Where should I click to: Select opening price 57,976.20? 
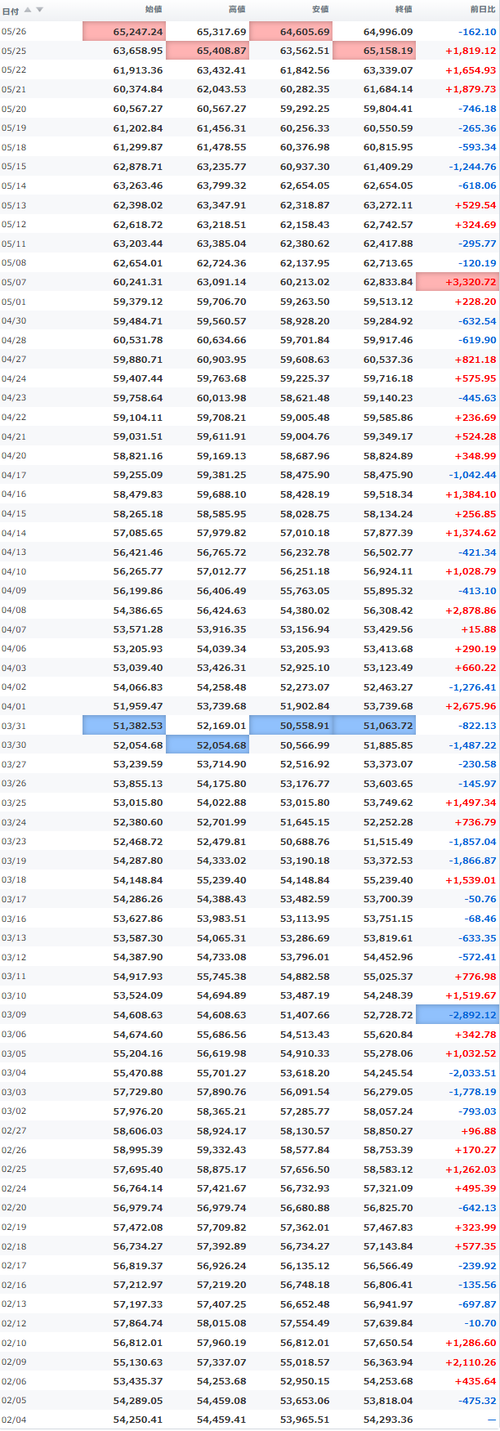[138, 1110]
